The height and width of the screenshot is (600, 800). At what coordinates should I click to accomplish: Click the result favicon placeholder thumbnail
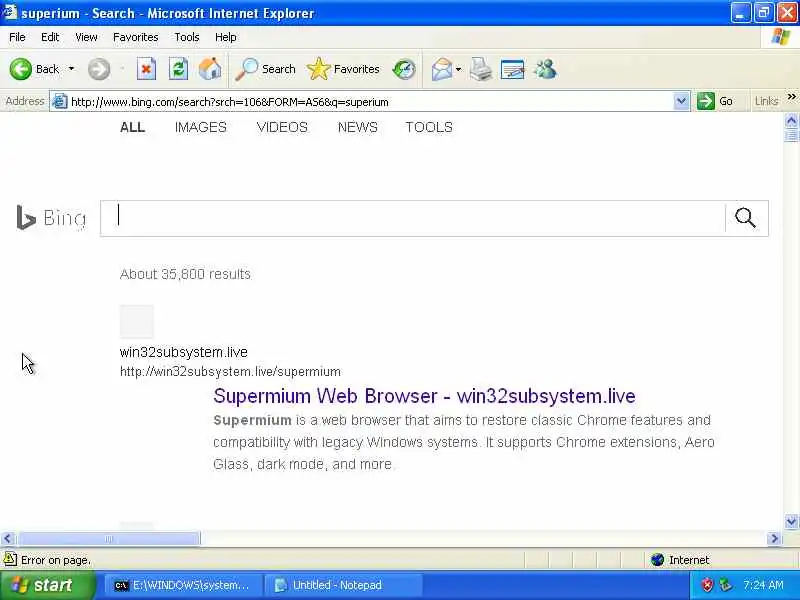coord(137,321)
